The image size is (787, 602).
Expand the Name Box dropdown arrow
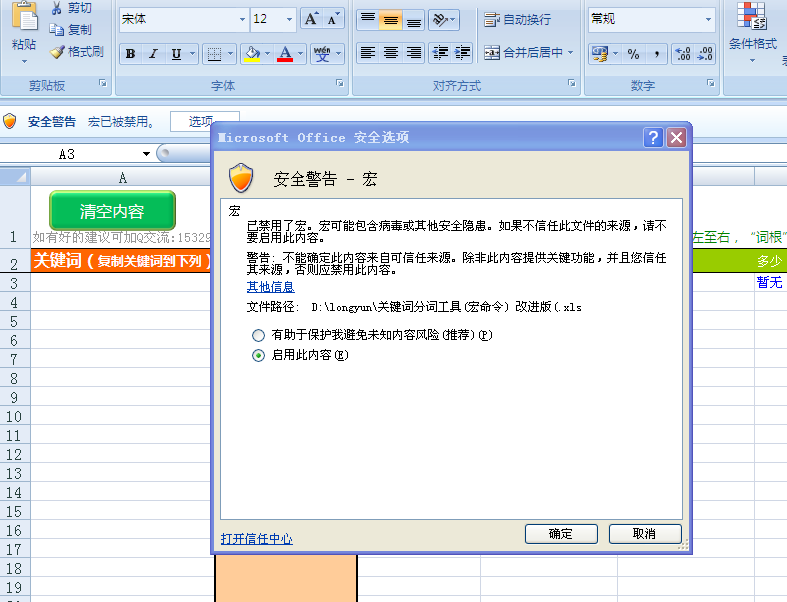click(x=146, y=154)
